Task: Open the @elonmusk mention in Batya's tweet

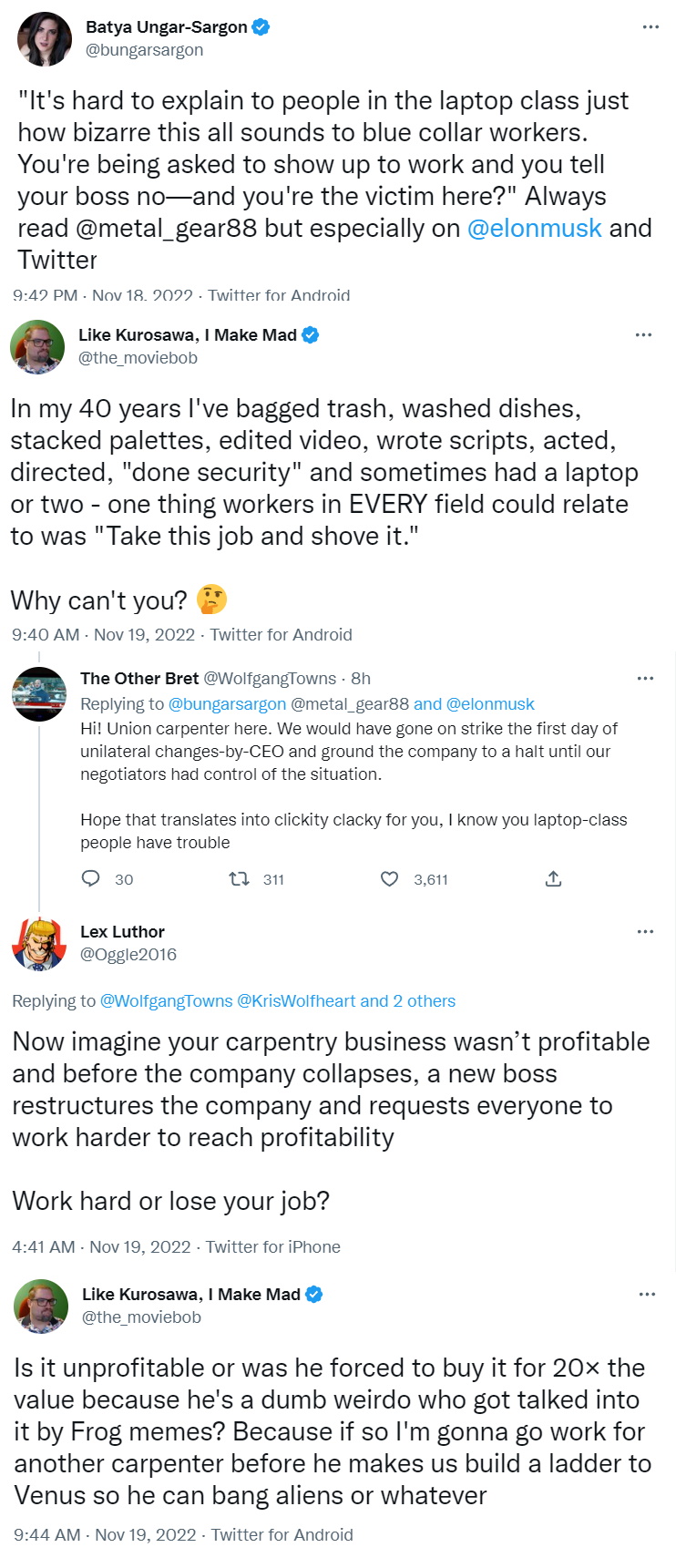Action: (534, 228)
